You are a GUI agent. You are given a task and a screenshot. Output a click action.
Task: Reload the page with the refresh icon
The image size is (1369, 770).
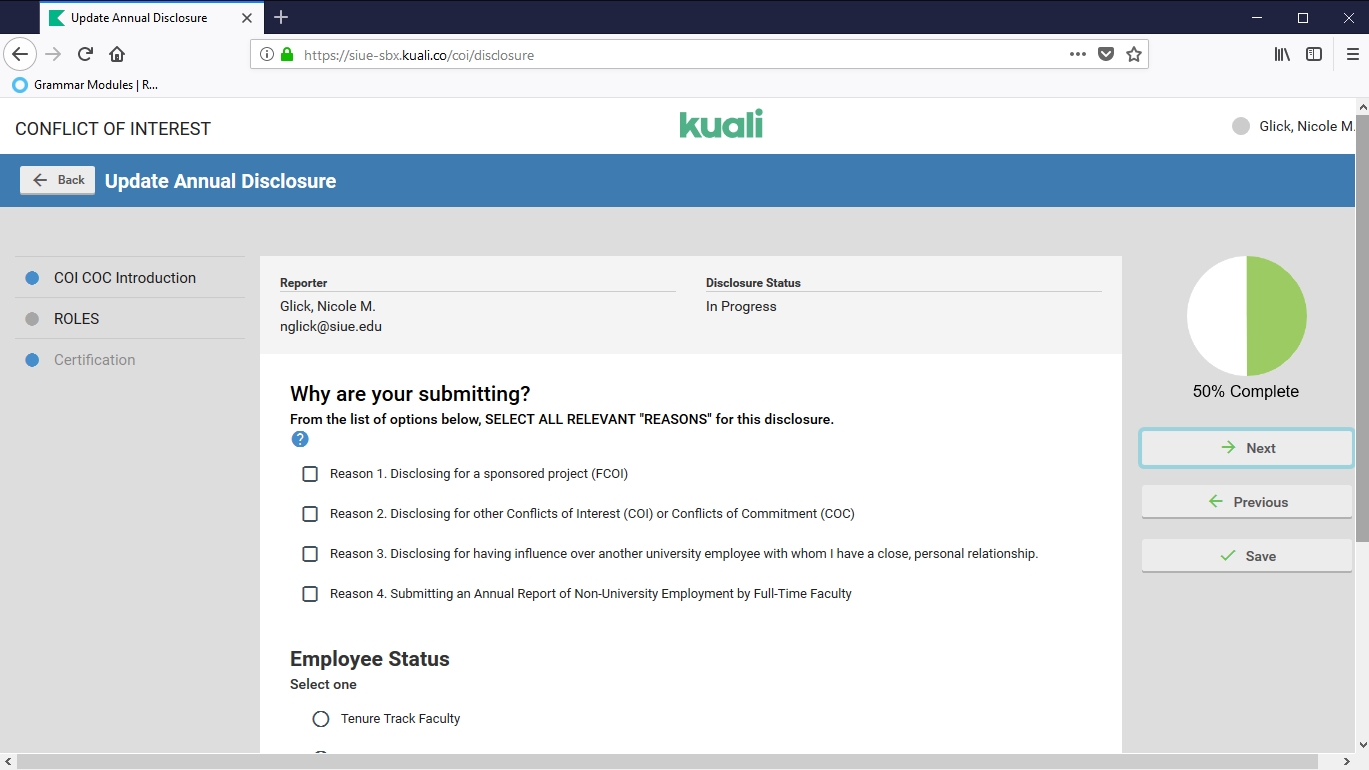(86, 54)
